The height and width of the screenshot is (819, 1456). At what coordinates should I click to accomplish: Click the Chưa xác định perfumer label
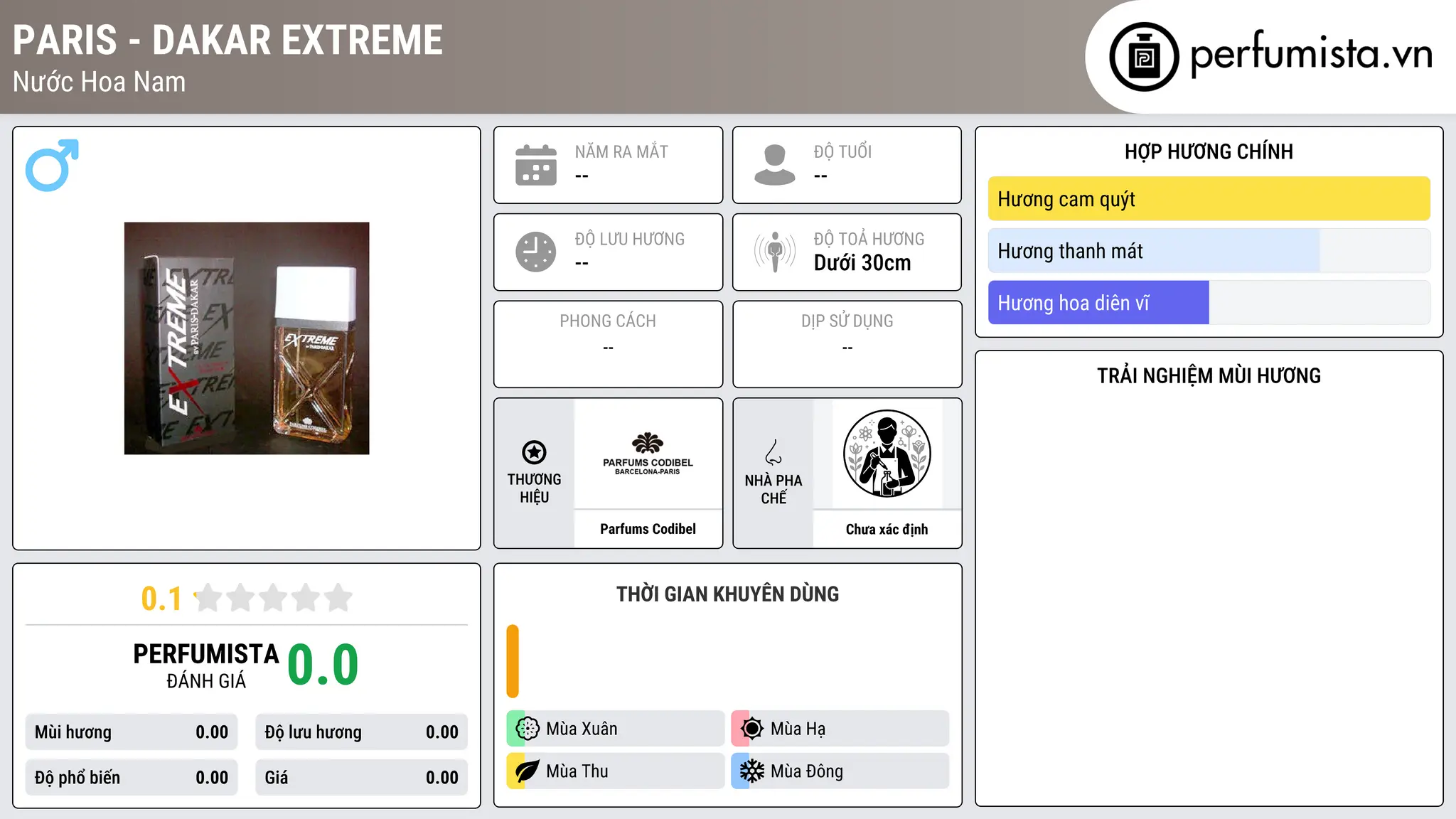tap(887, 529)
